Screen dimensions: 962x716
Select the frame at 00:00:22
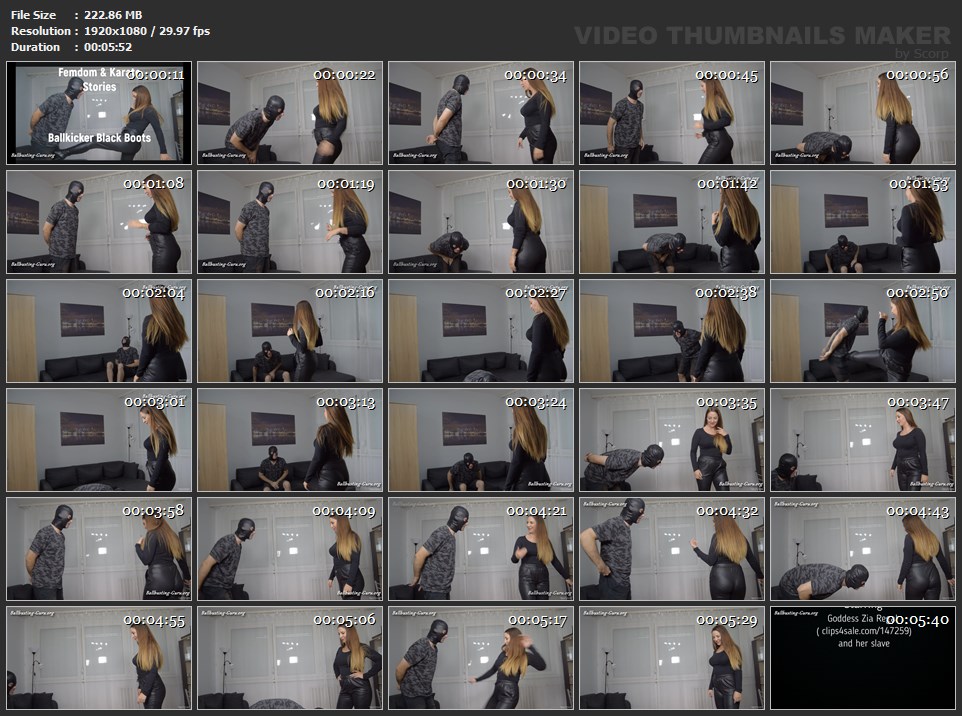point(290,113)
